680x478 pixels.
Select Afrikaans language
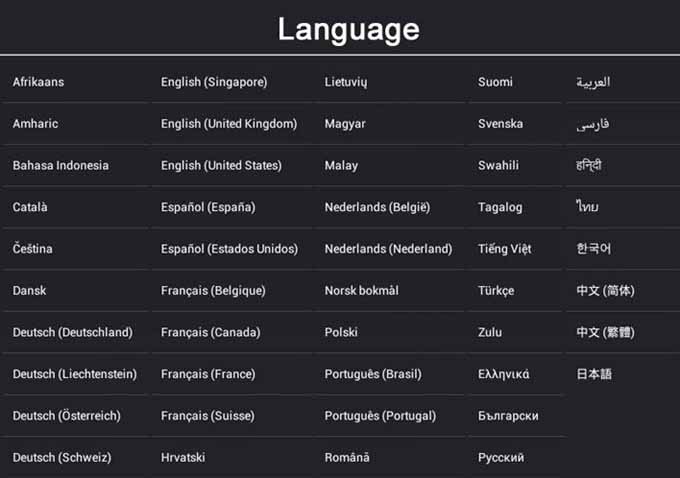click(38, 82)
